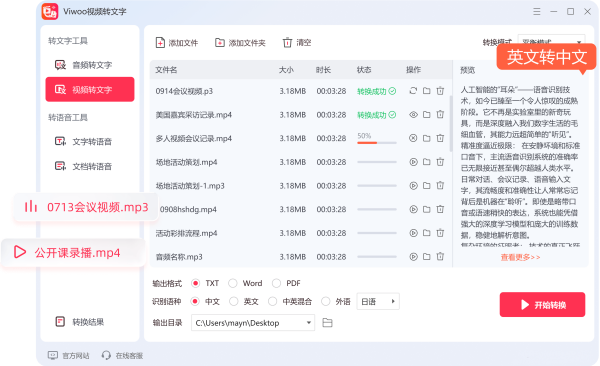Select Word output format
Image resolution: width=600 pixels, height=366 pixels.
(x=233, y=283)
